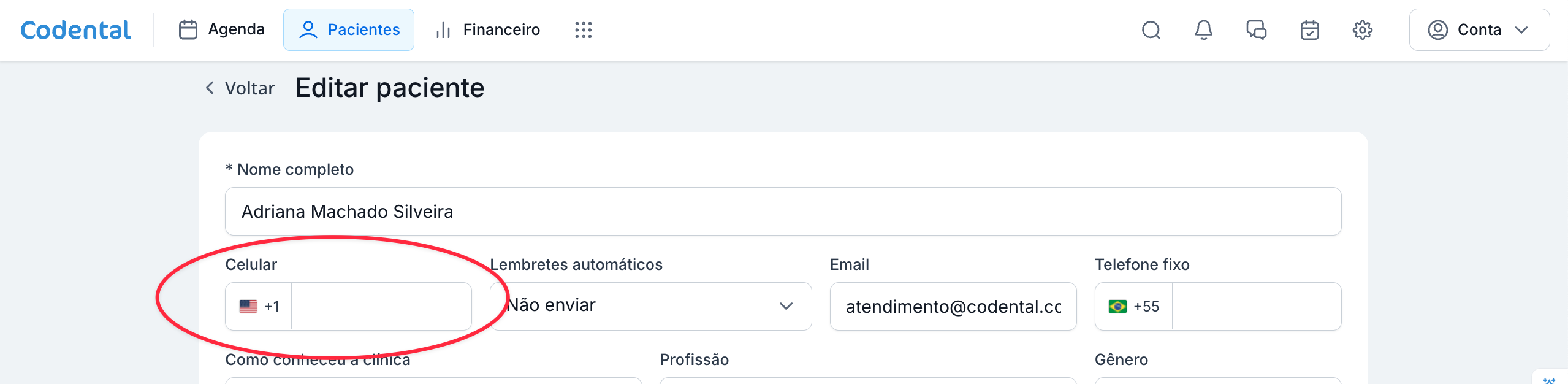The width and height of the screenshot is (1568, 384).
Task: Click the search magnifier icon
Action: [x=1151, y=30]
